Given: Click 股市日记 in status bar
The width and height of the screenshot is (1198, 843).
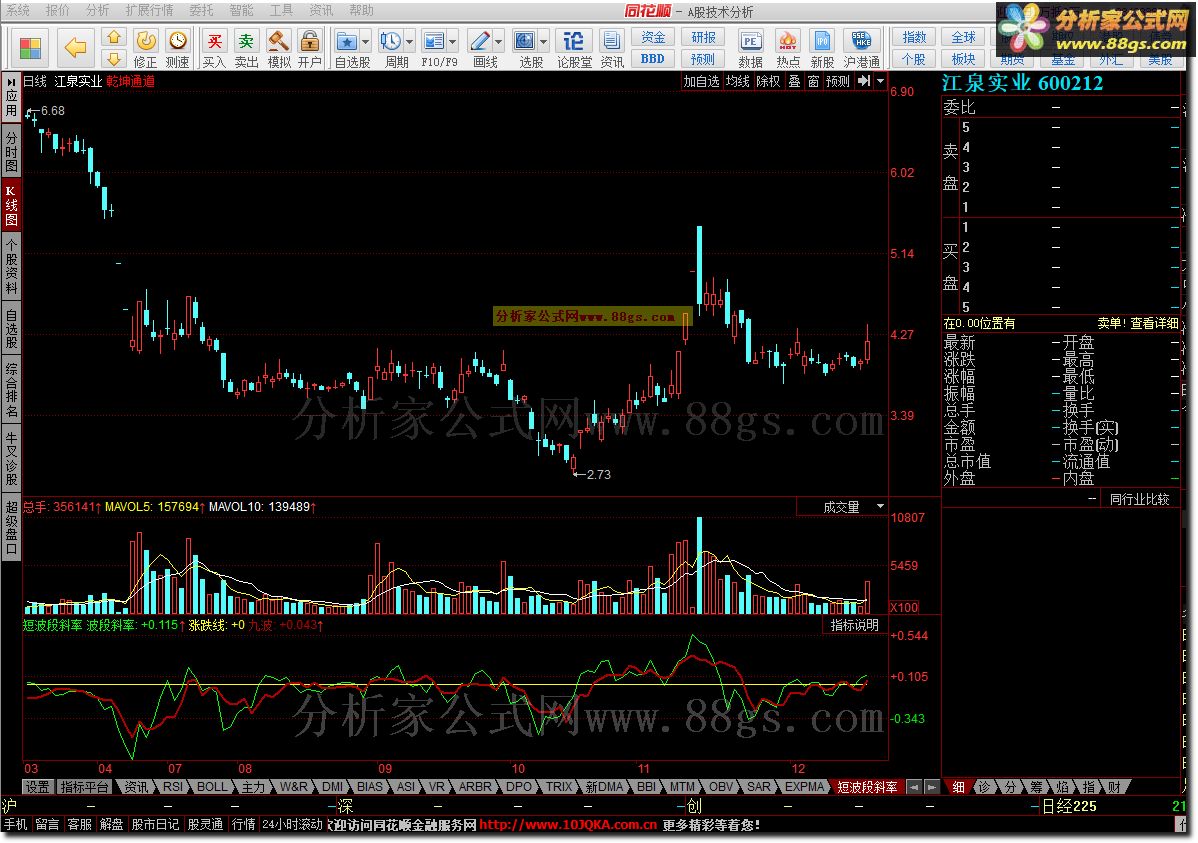Looking at the screenshot, I should (155, 825).
